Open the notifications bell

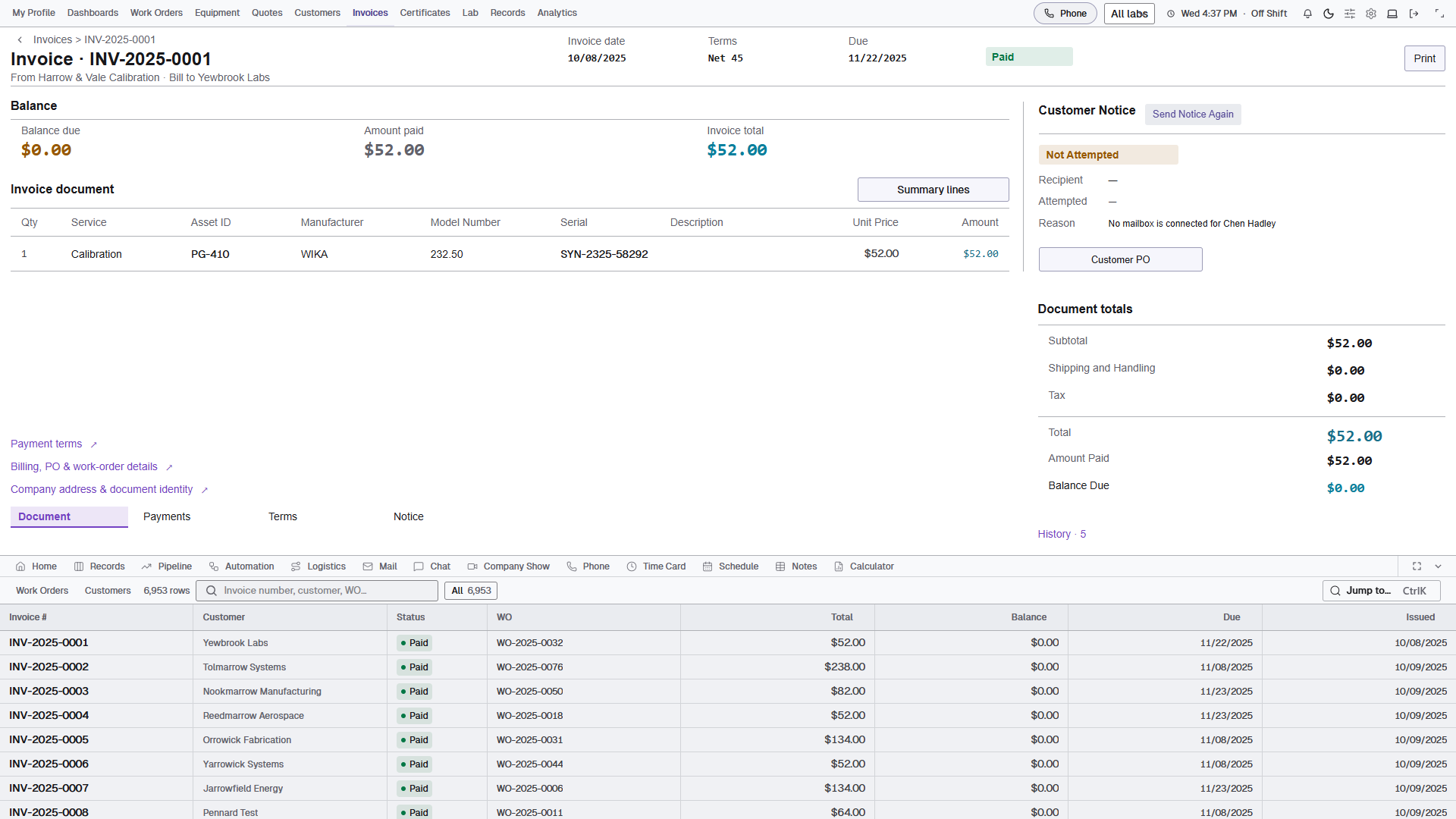[1307, 14]
